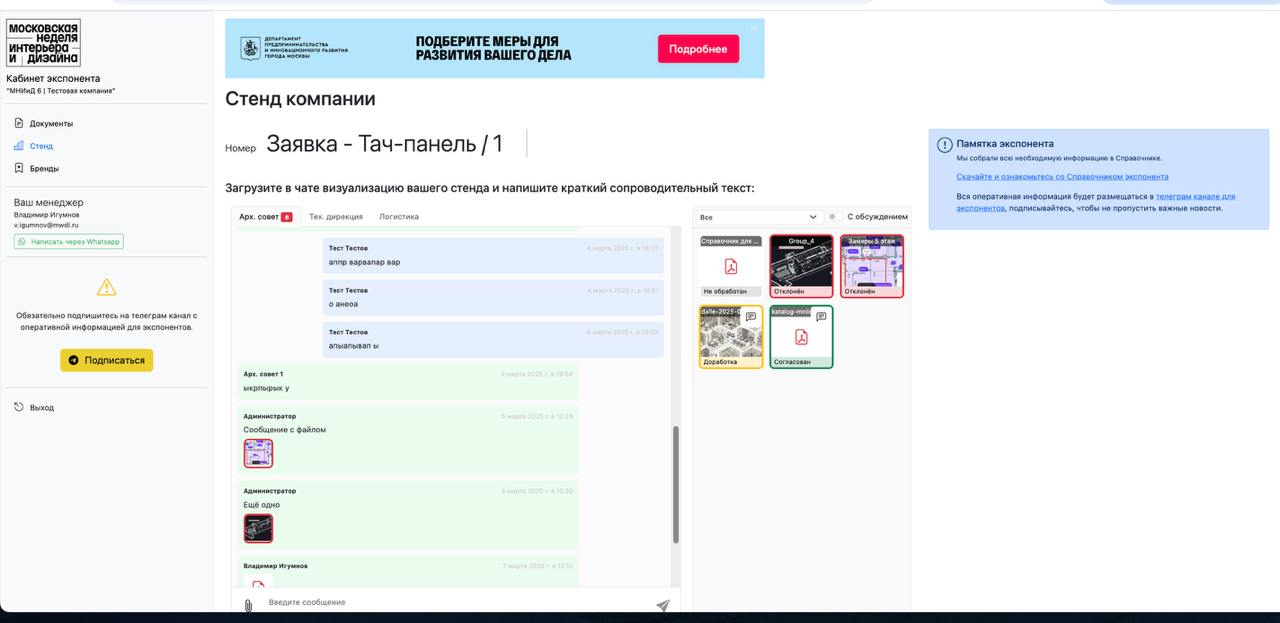1280x623 pixels.
Task: Open the Справочник для file card
Action: [x=731, y=266]
